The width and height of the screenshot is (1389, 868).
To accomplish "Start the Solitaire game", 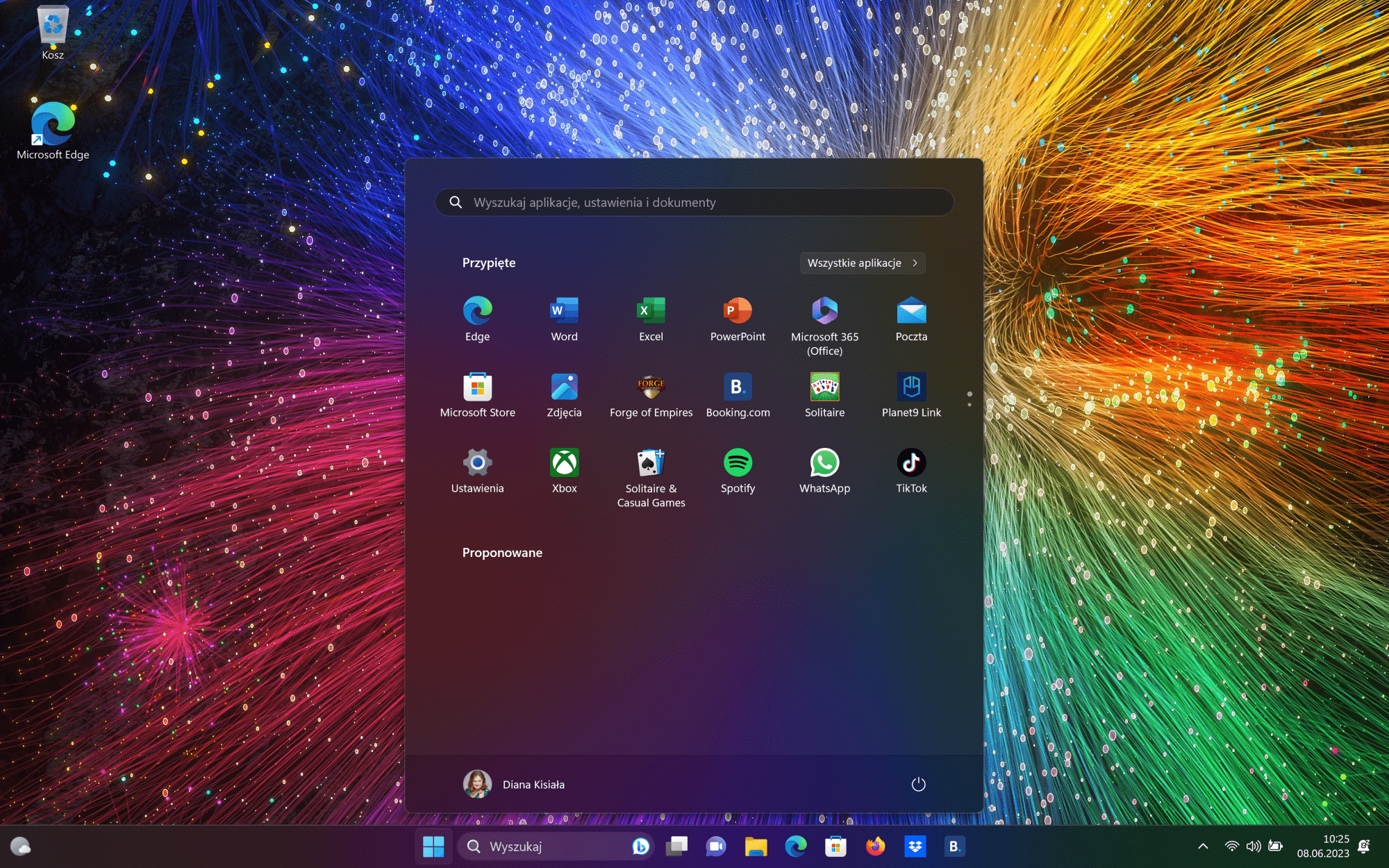I will click(x=824, y=396).
